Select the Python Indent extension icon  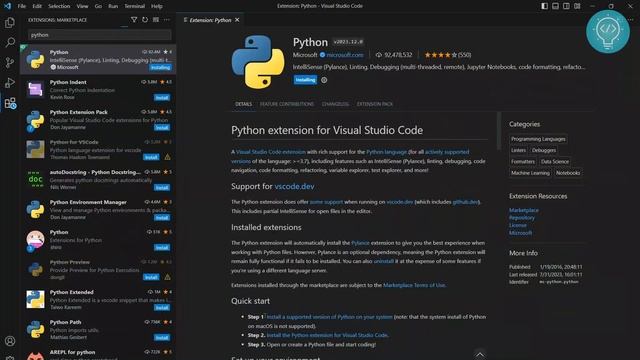[36, 89]
